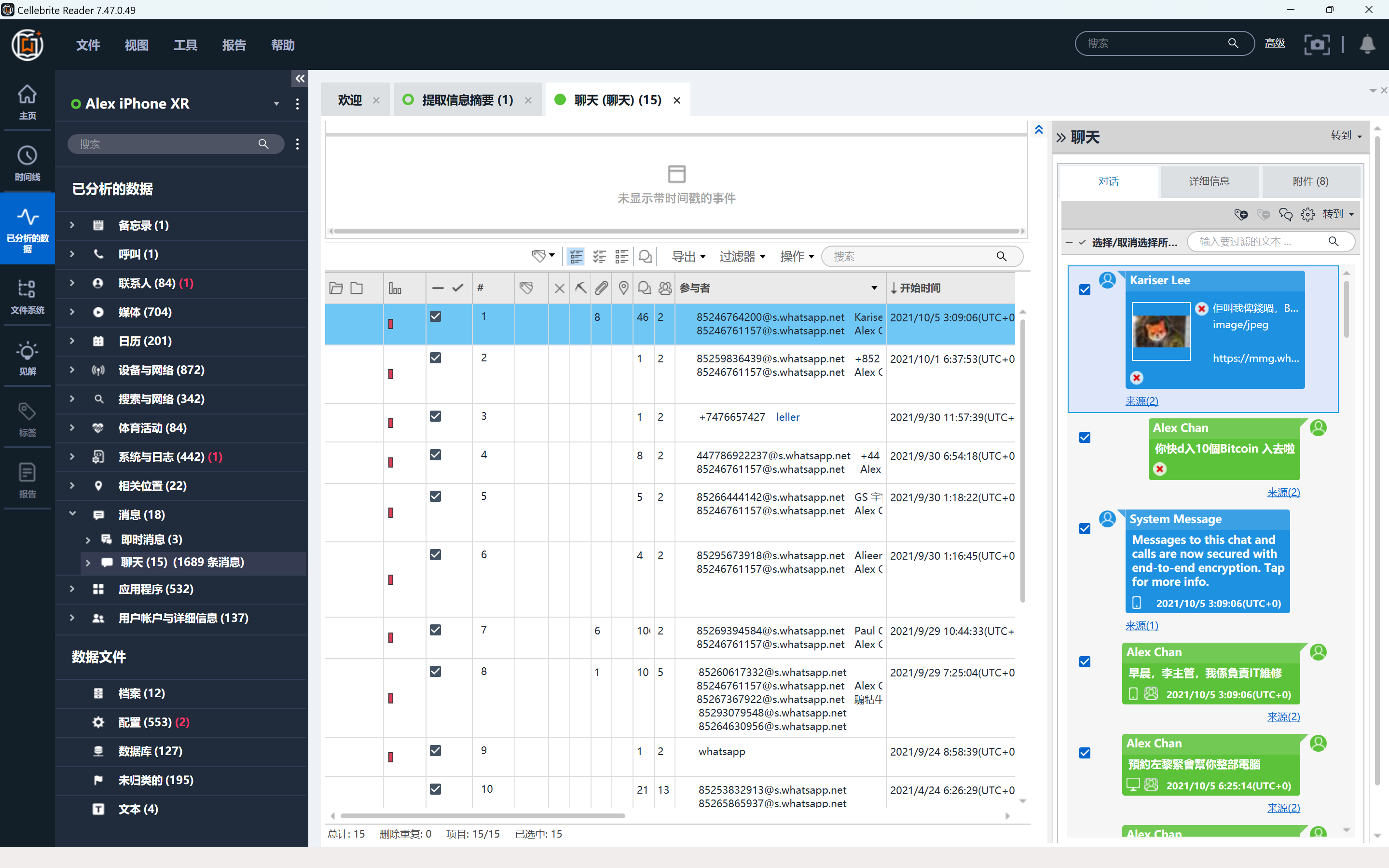Toggle checkbox beside Kariser Lee message
1389x868 pixels.
tap(1084, 290)
